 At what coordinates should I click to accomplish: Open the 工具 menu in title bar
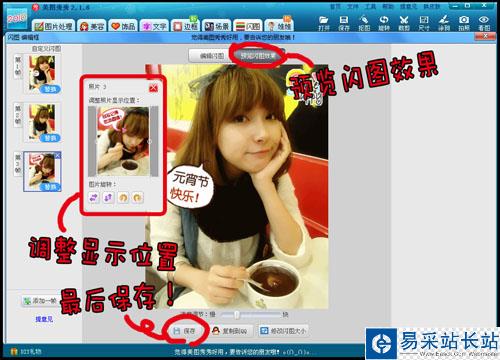coord(370,6)
